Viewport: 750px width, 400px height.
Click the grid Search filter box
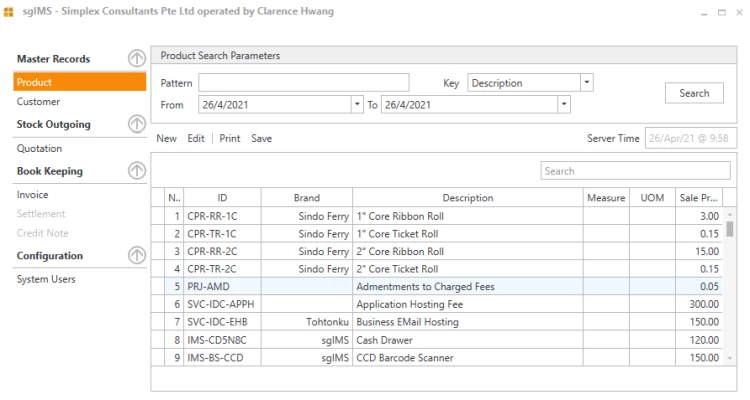pyautogui.click(x=635, y=171)
